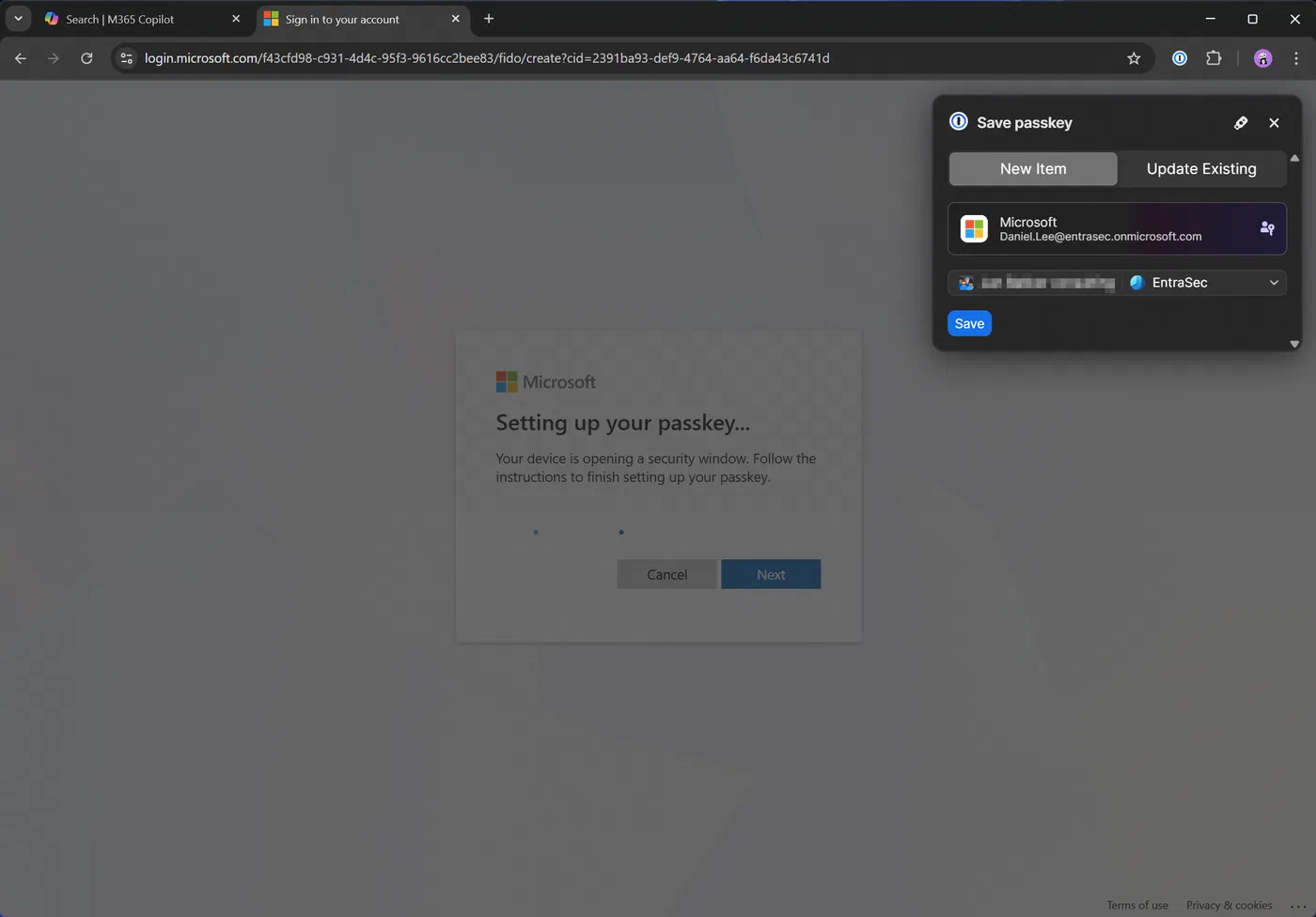Open the tab search dropdown arrow
1316x917 pixels.
point(18,19)
